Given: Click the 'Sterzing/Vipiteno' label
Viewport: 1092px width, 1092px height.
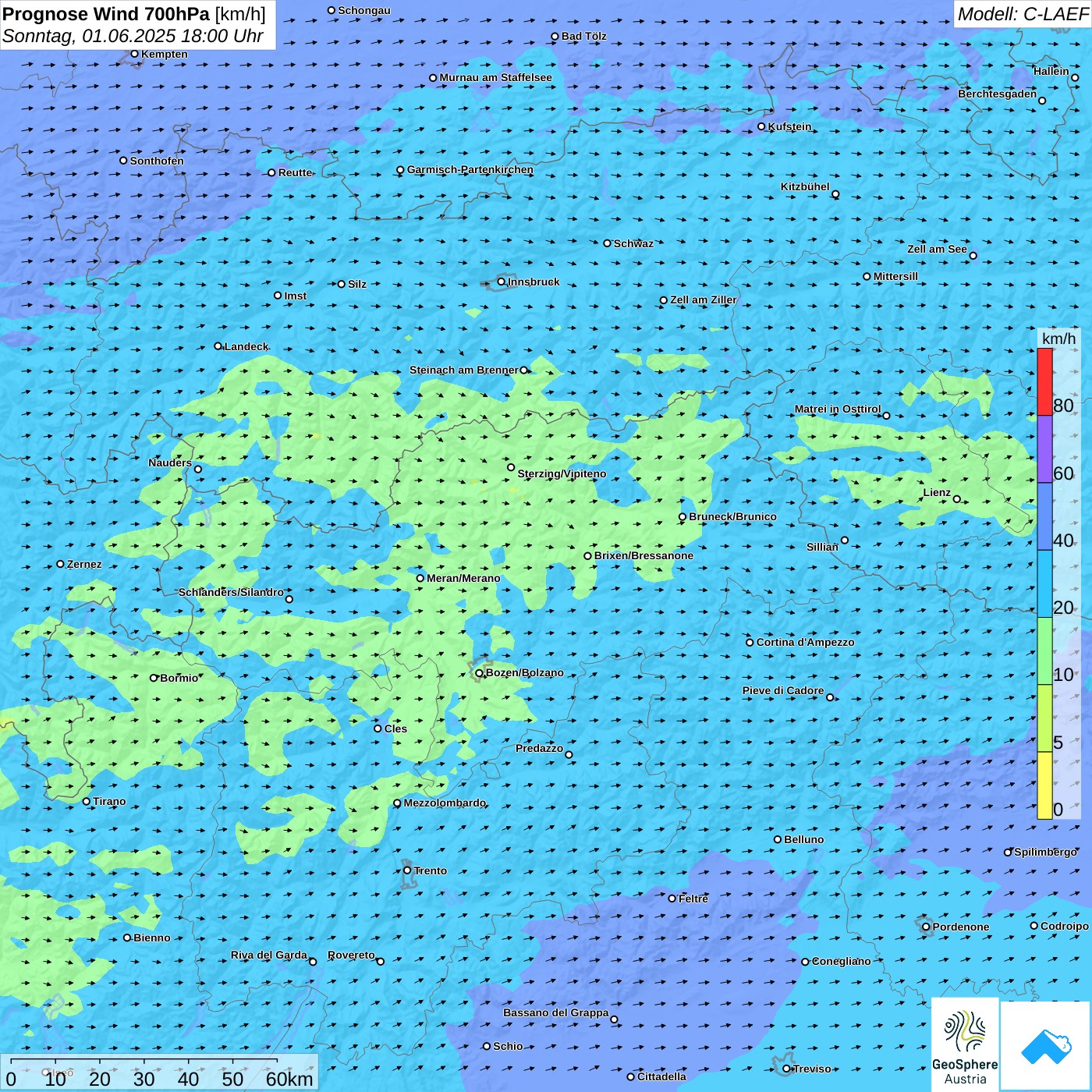Looking at the screenshot, I should 562,473.
